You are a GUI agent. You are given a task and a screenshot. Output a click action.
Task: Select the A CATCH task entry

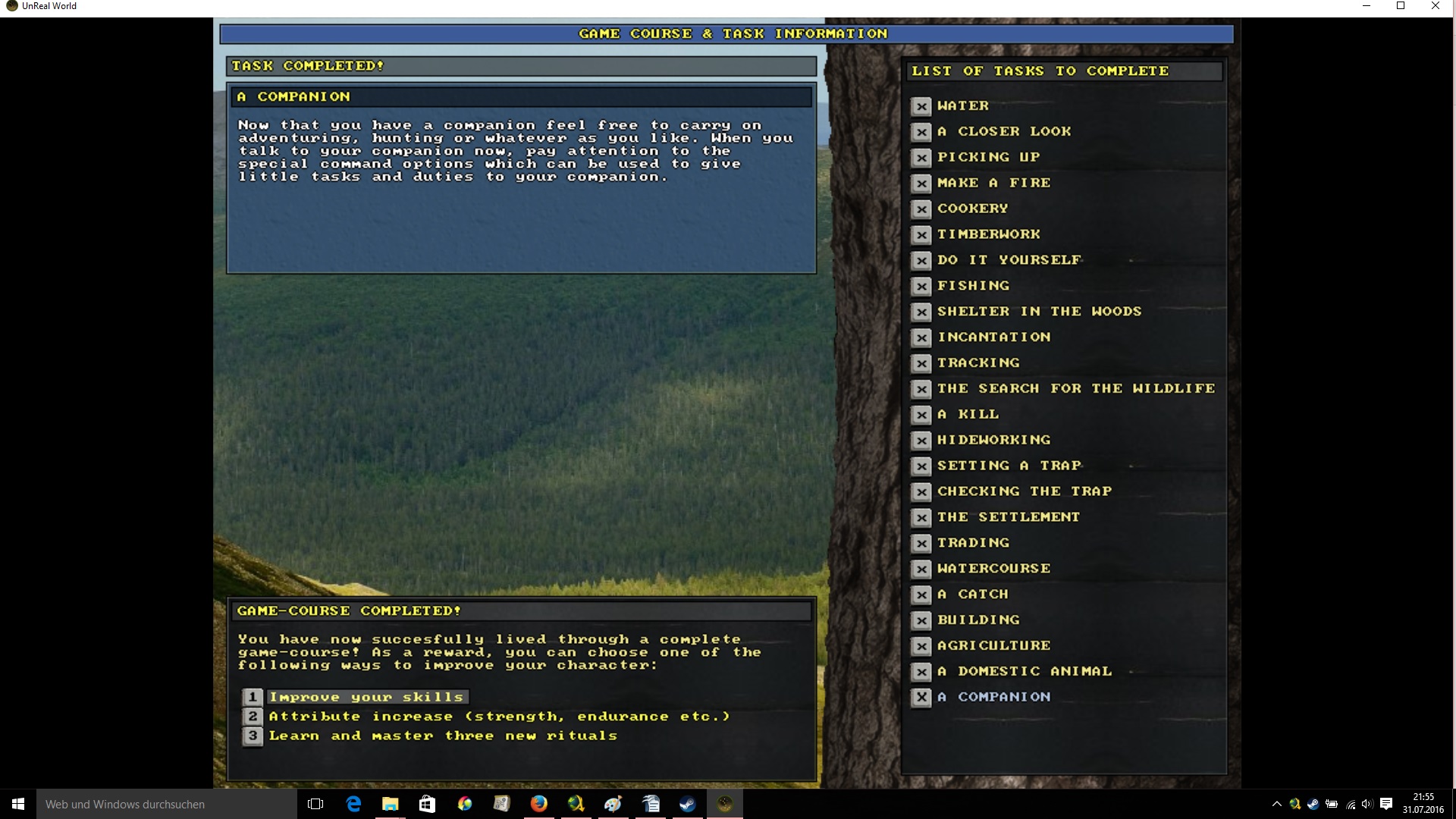click(x=973, y=595)
